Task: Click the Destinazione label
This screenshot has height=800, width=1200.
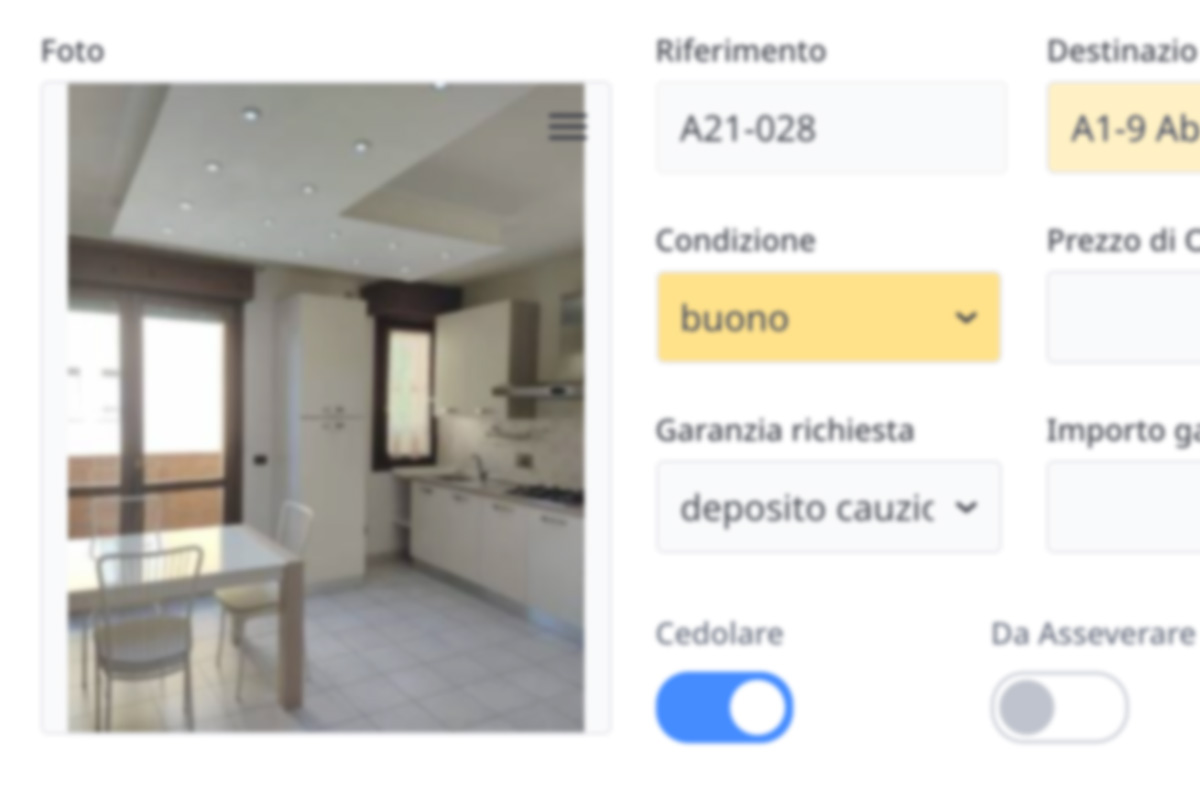Action: click(x=1123, y=51)
